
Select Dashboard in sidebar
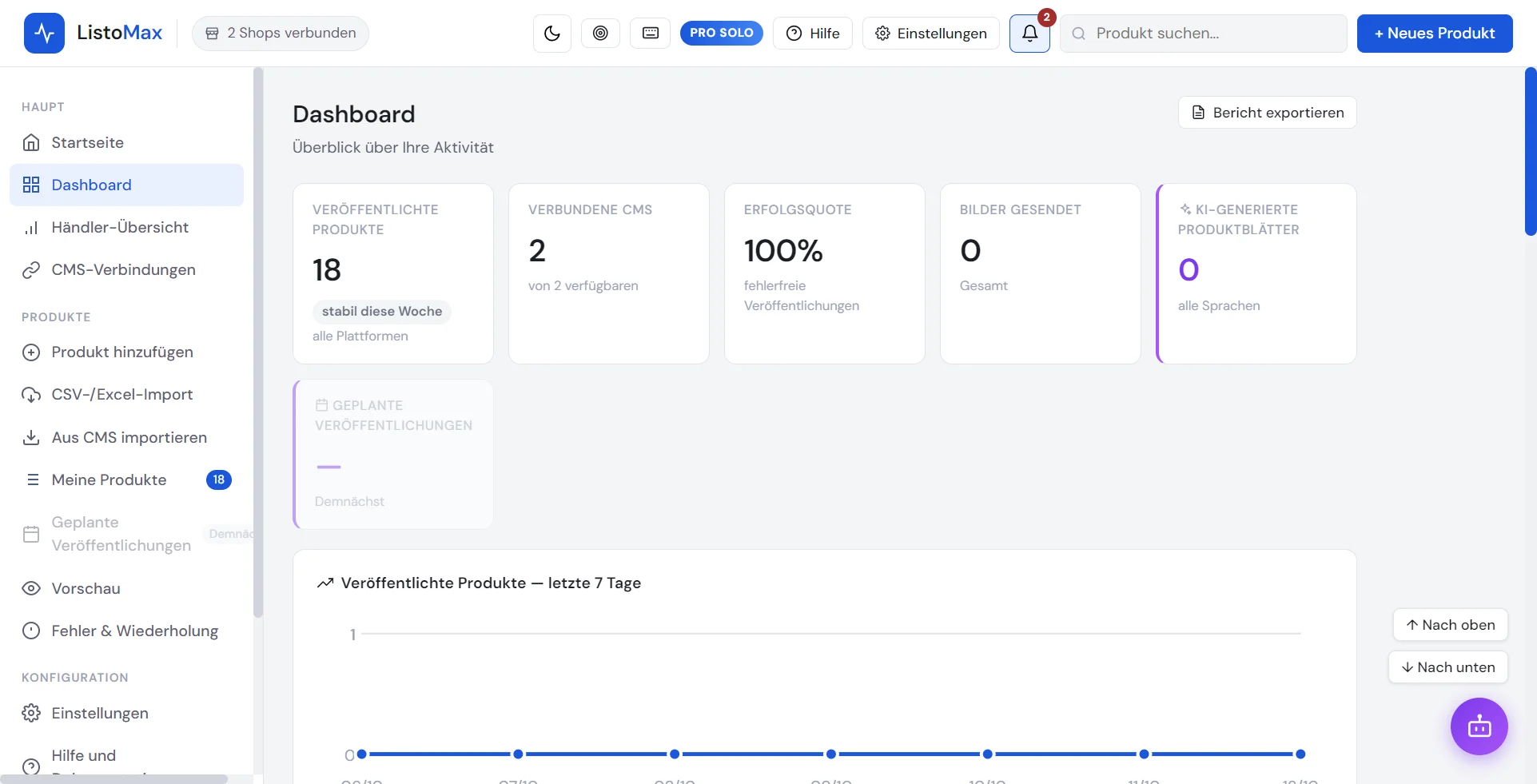[x=126, y=185]
